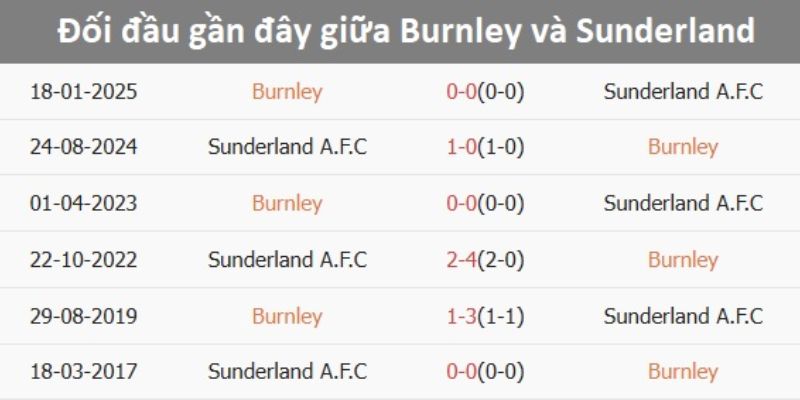Open the Burnley link in the 01-04-2023 row
Screen dimensions: 800x400
[287, 204]
